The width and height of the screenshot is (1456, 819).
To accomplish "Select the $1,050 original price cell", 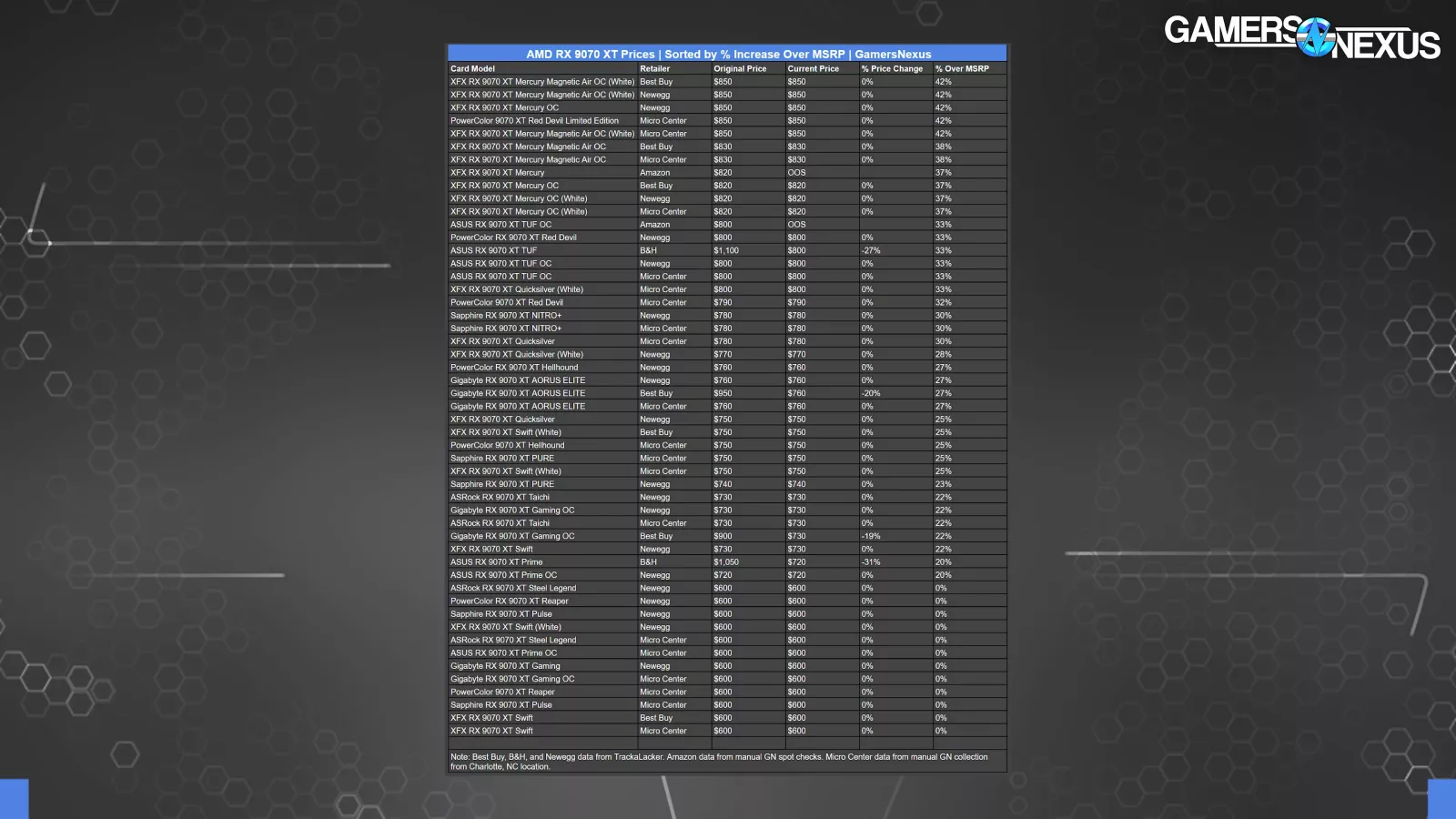I will 726,562.
